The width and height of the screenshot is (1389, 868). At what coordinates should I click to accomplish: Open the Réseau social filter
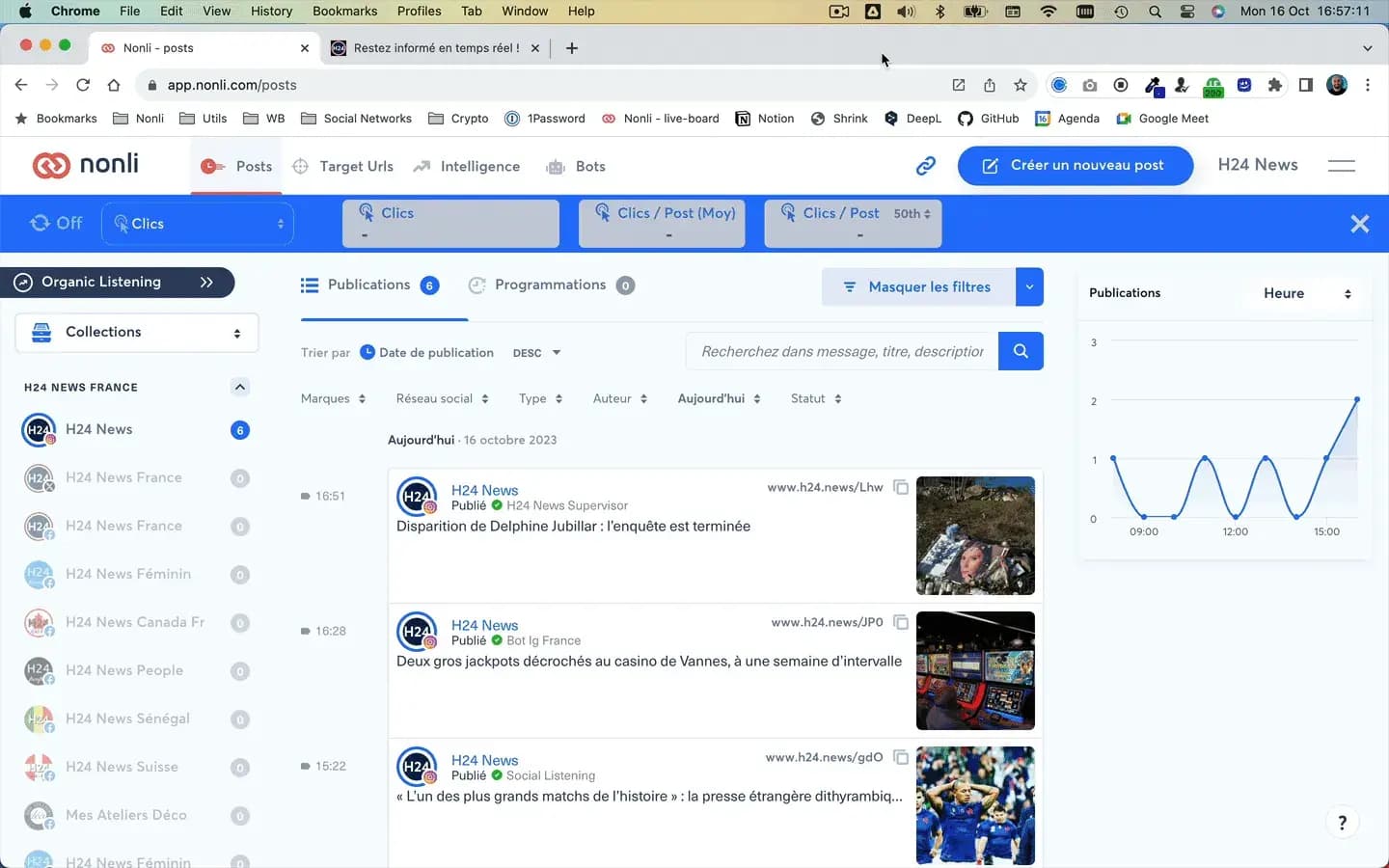pos(442,398)
